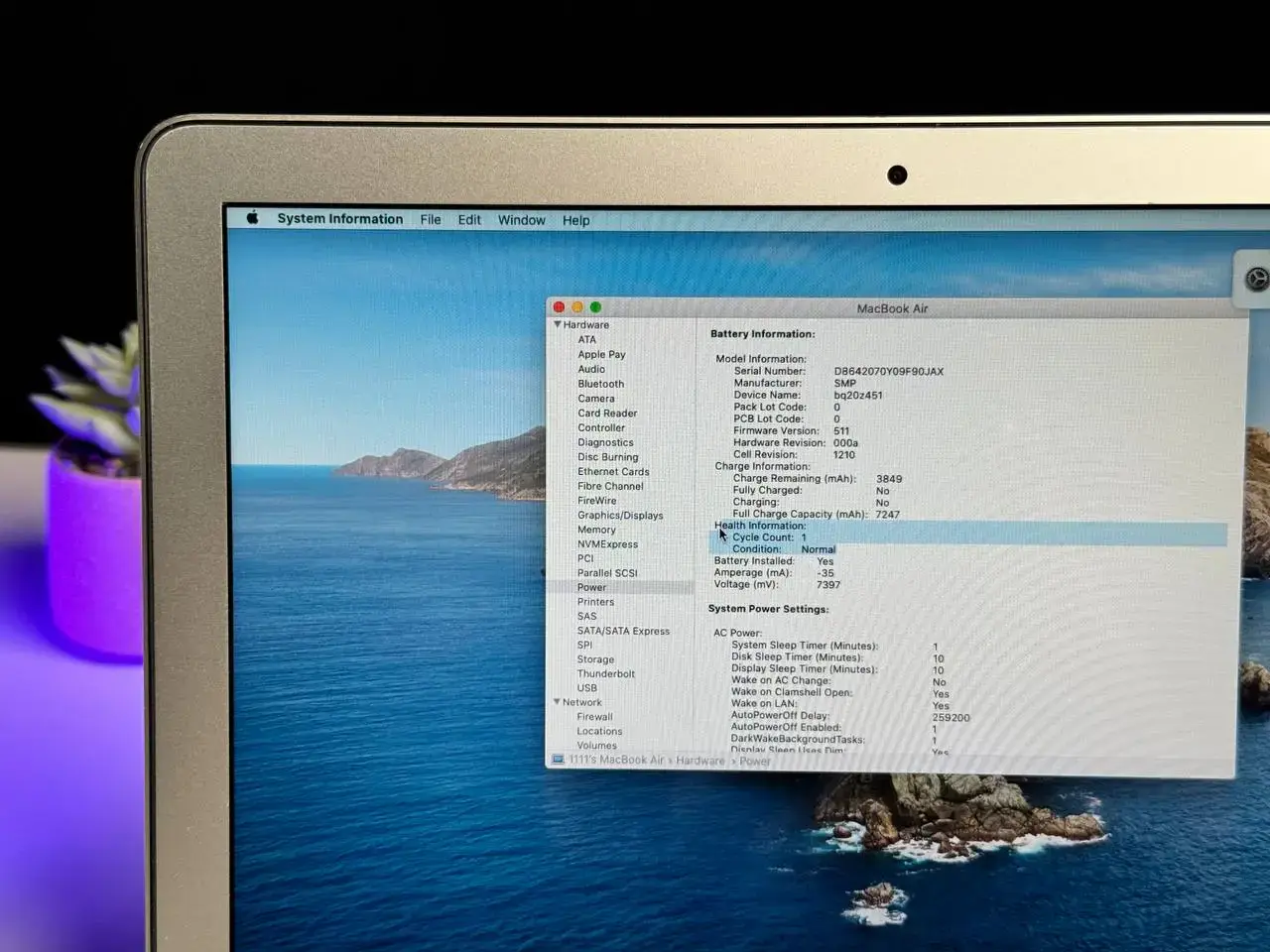The image size is (1270, 952).
Task: Select Diagnostics in the sidebar
Action: [605, 443]
